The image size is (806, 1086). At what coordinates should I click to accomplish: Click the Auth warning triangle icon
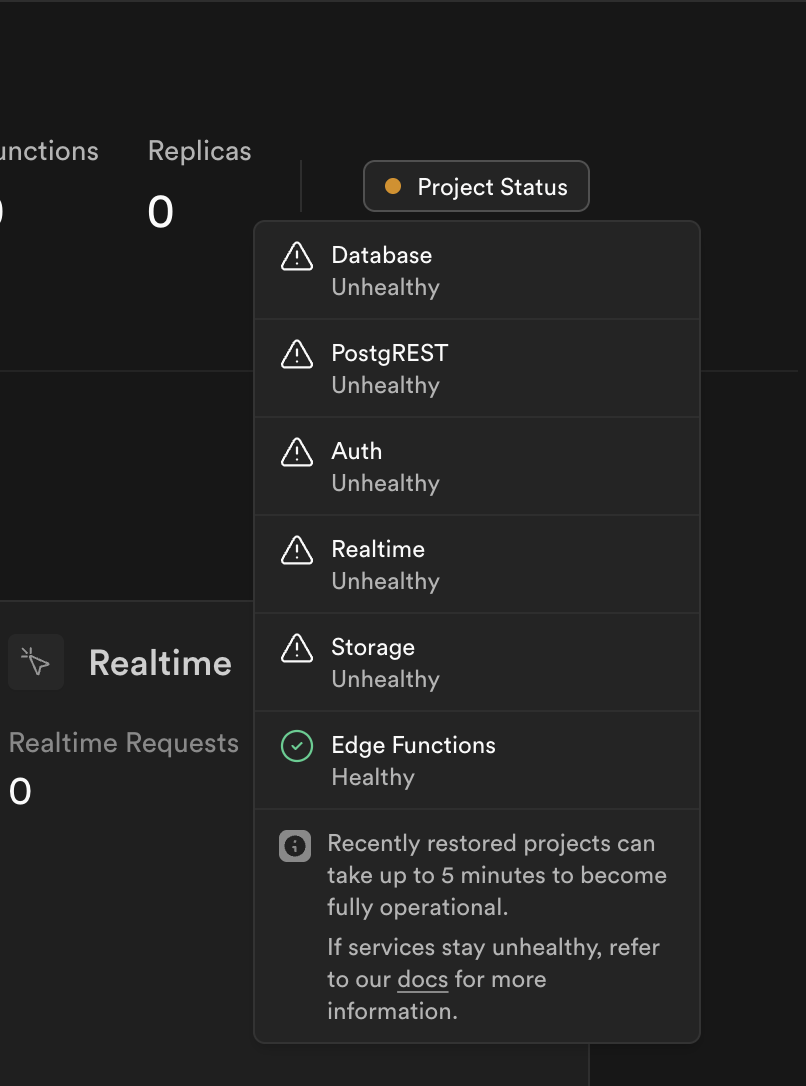click(x=297, y=453)
